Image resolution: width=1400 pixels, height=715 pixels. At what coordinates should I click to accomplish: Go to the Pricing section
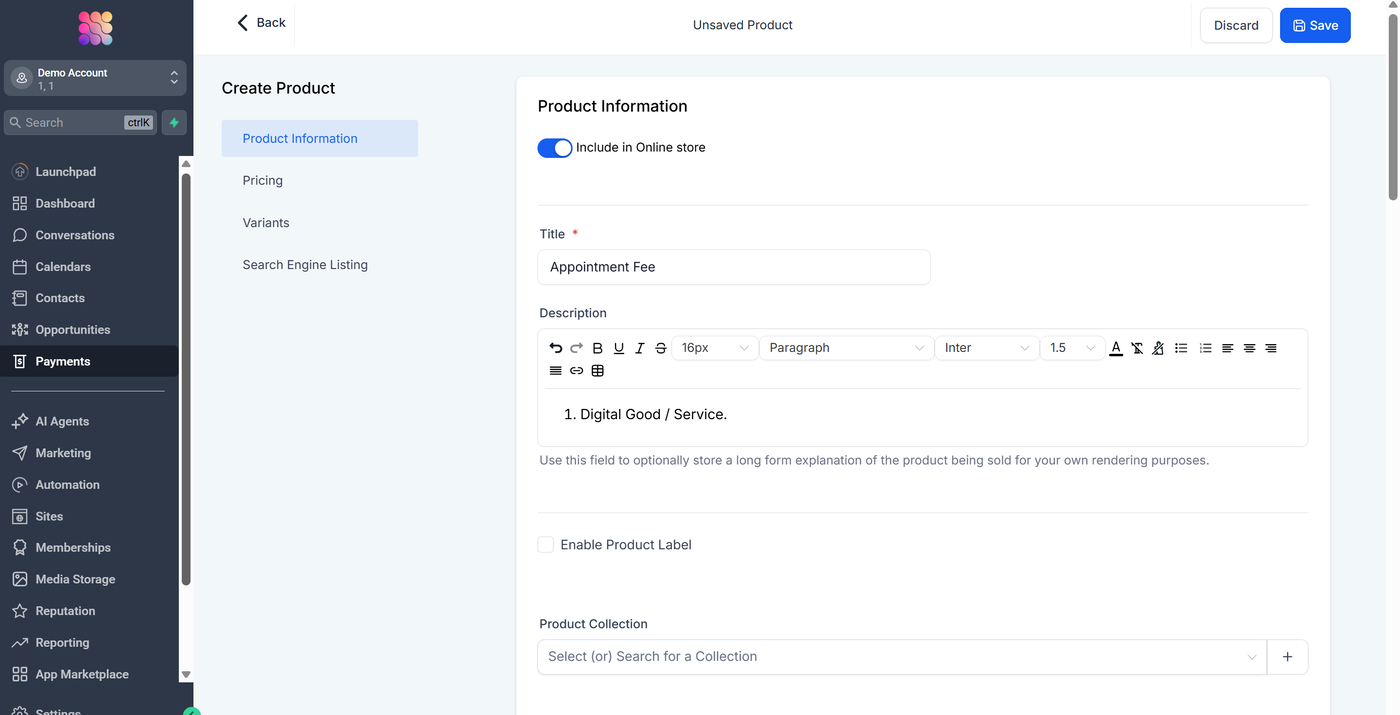click(263, 181)
